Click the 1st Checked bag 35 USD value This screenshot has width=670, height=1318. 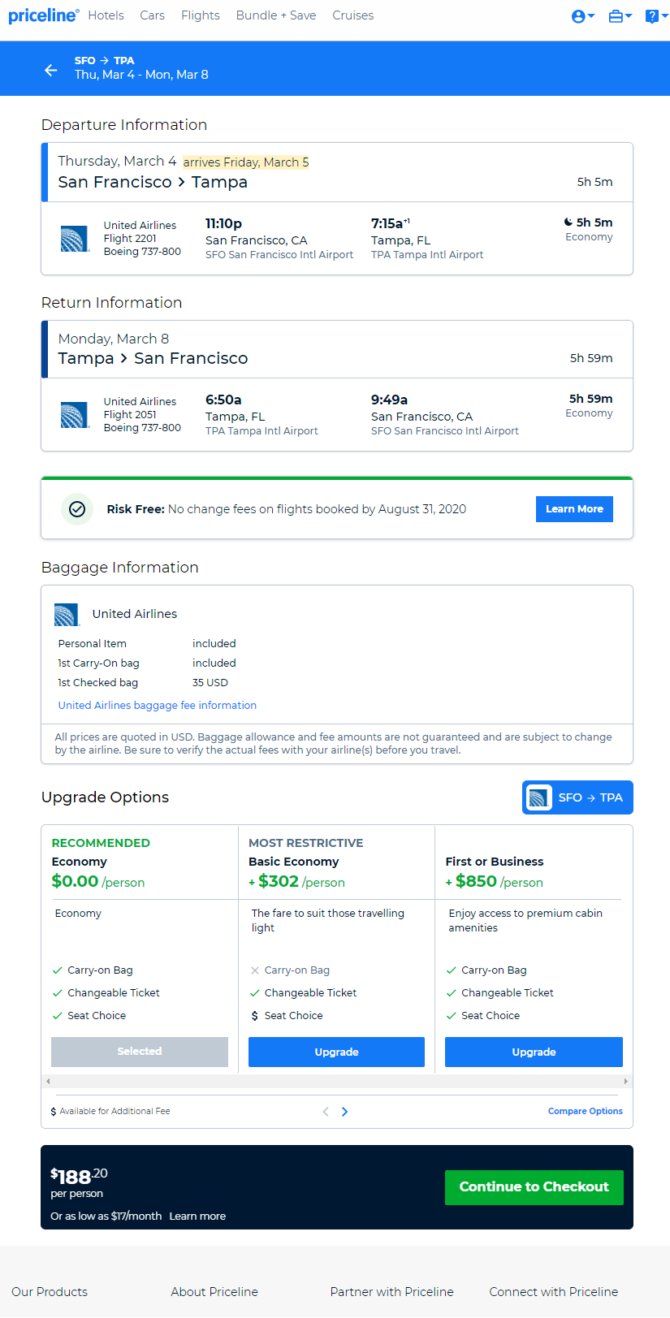pyautogui.click(x=210, y=683)
